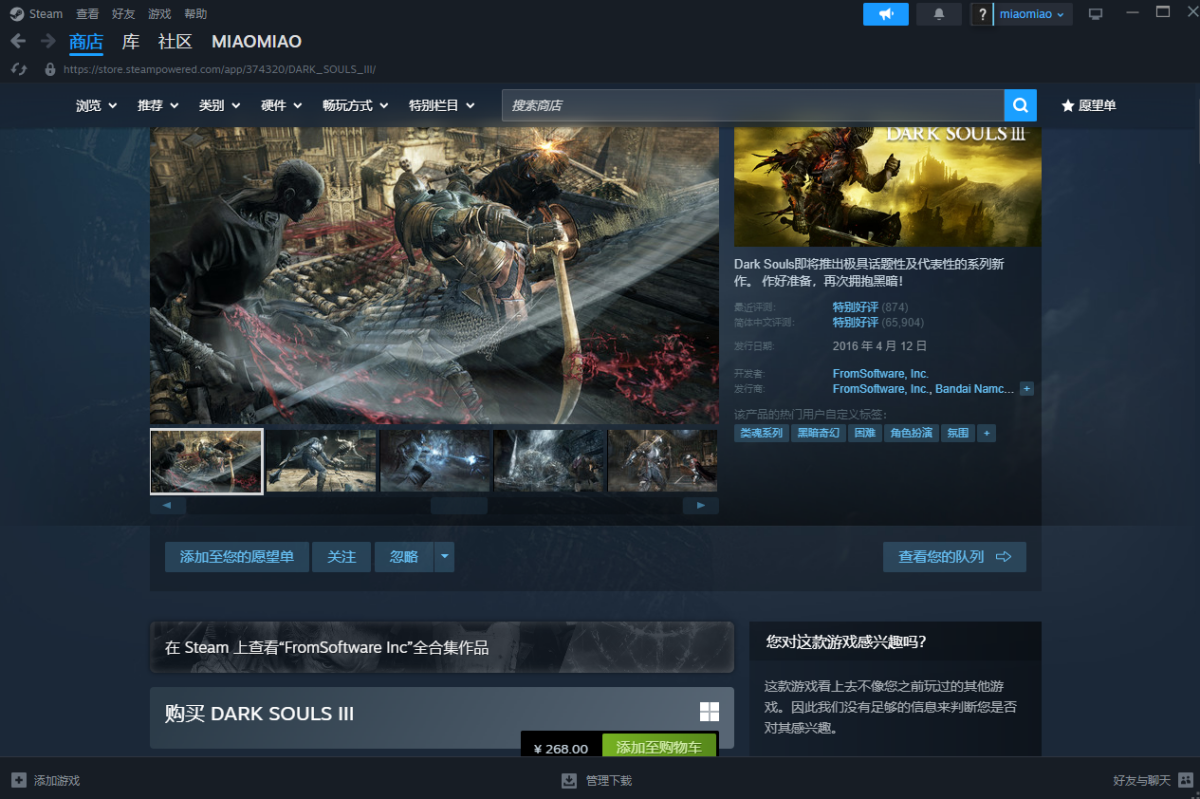Click the green 添加至购物车 button

tap(658, 747)
